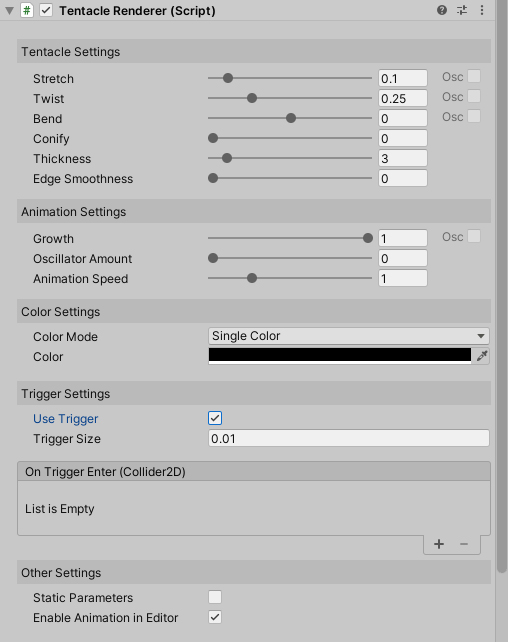This screenshot has width=508, height=642.
Task: Open the black Color swatch picker
Action: pyautogui.click(x=340, y=356)
